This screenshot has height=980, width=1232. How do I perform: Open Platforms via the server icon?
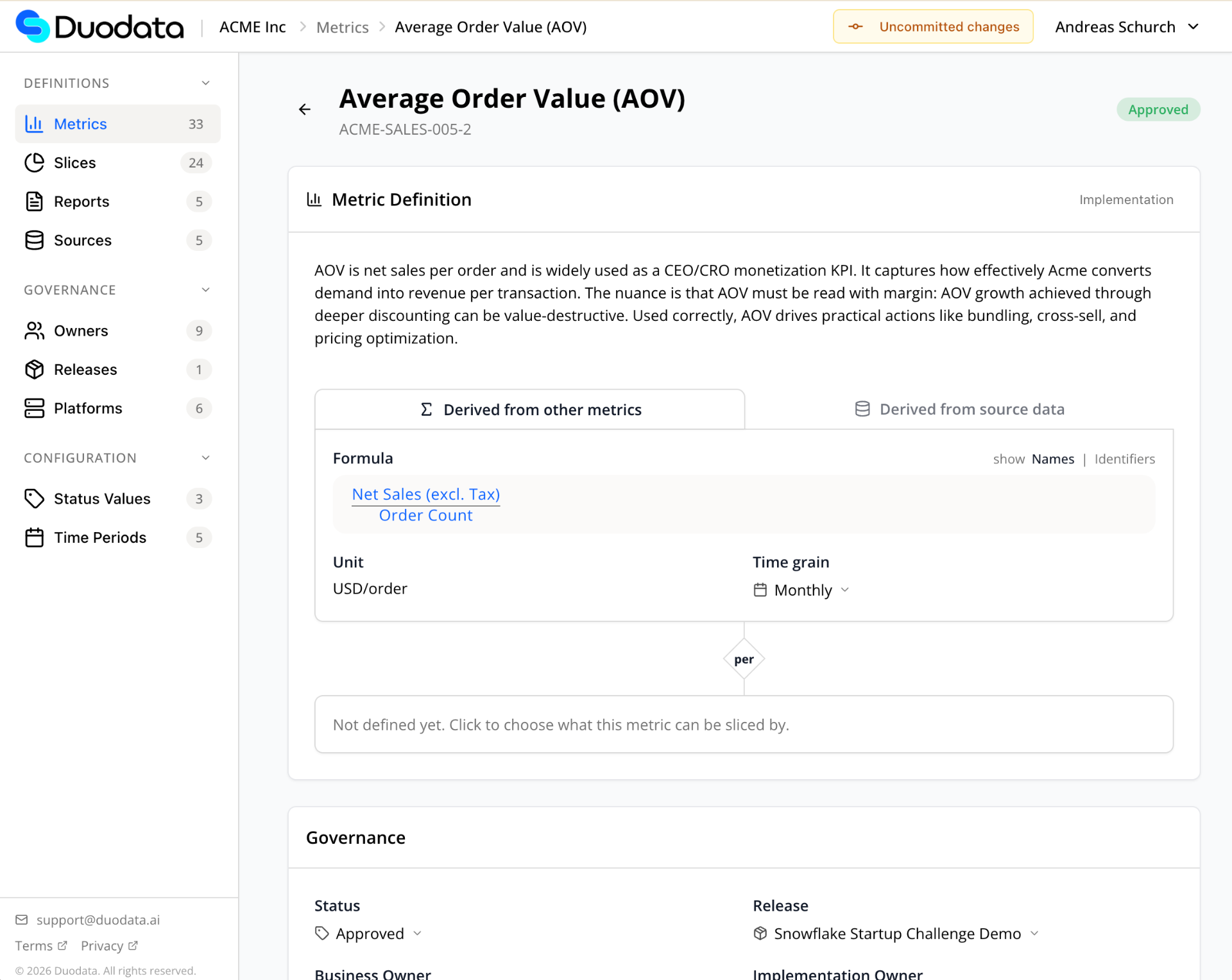pos(34,409)
